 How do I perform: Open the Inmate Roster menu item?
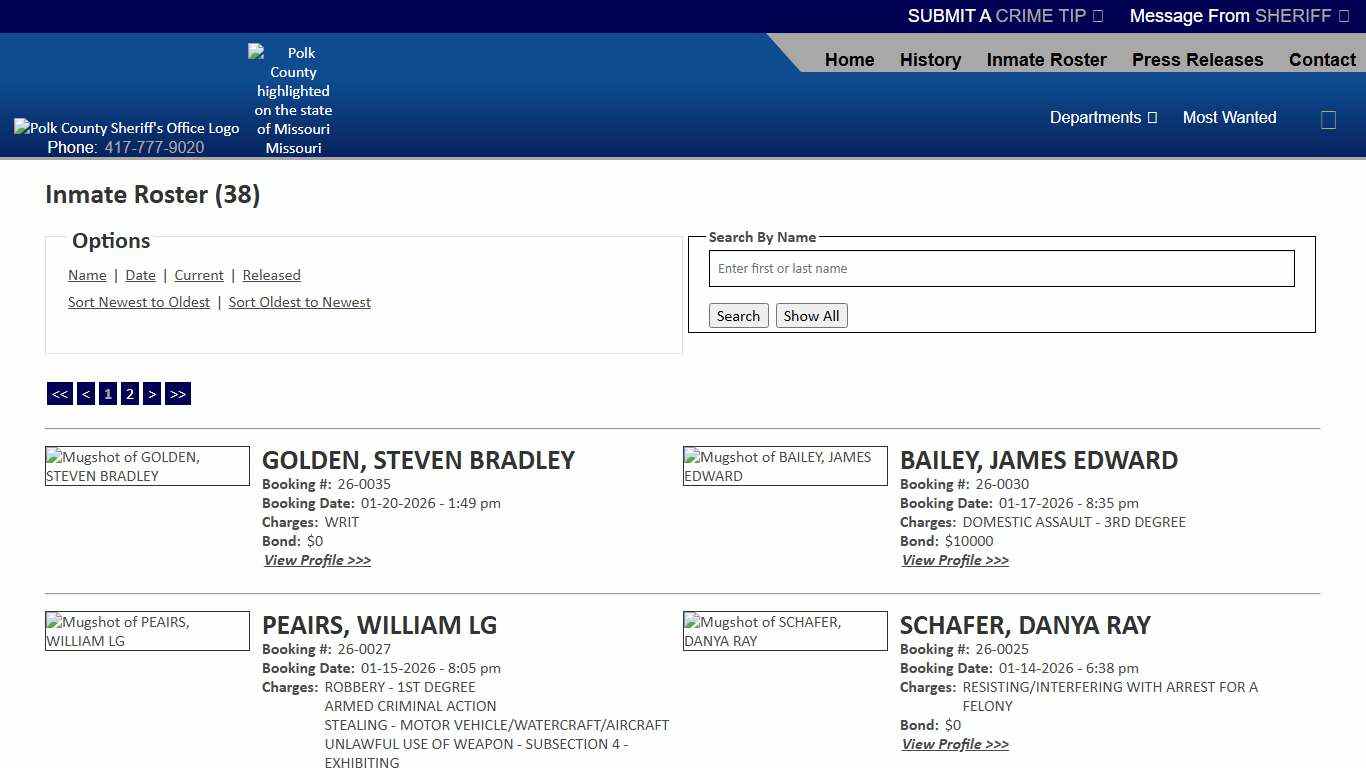[1046, 59]
